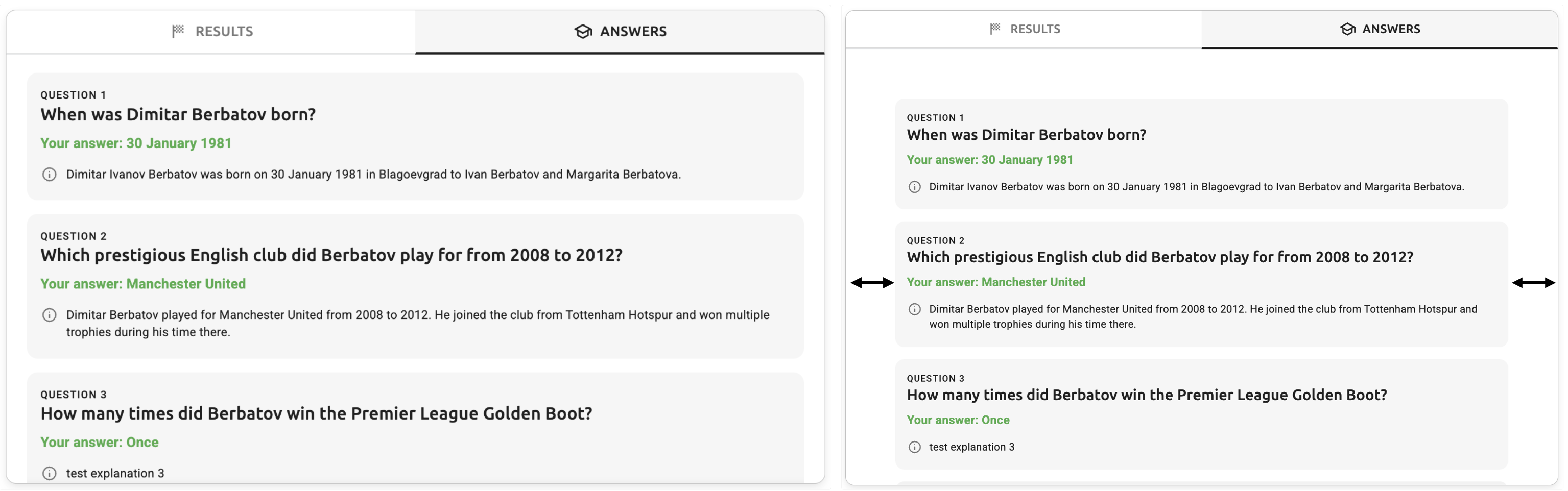
Task: Click the right panel's 'Your answer: Manchester United' text
Action: pos(995,282)
